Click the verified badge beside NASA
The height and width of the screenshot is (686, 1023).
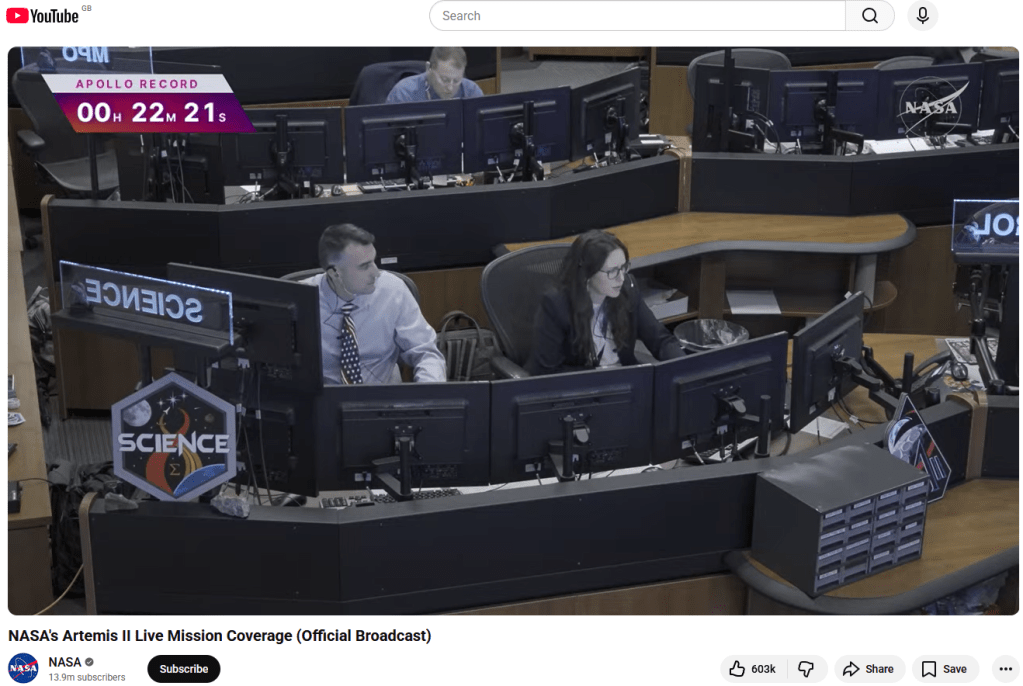pos(90,662)
